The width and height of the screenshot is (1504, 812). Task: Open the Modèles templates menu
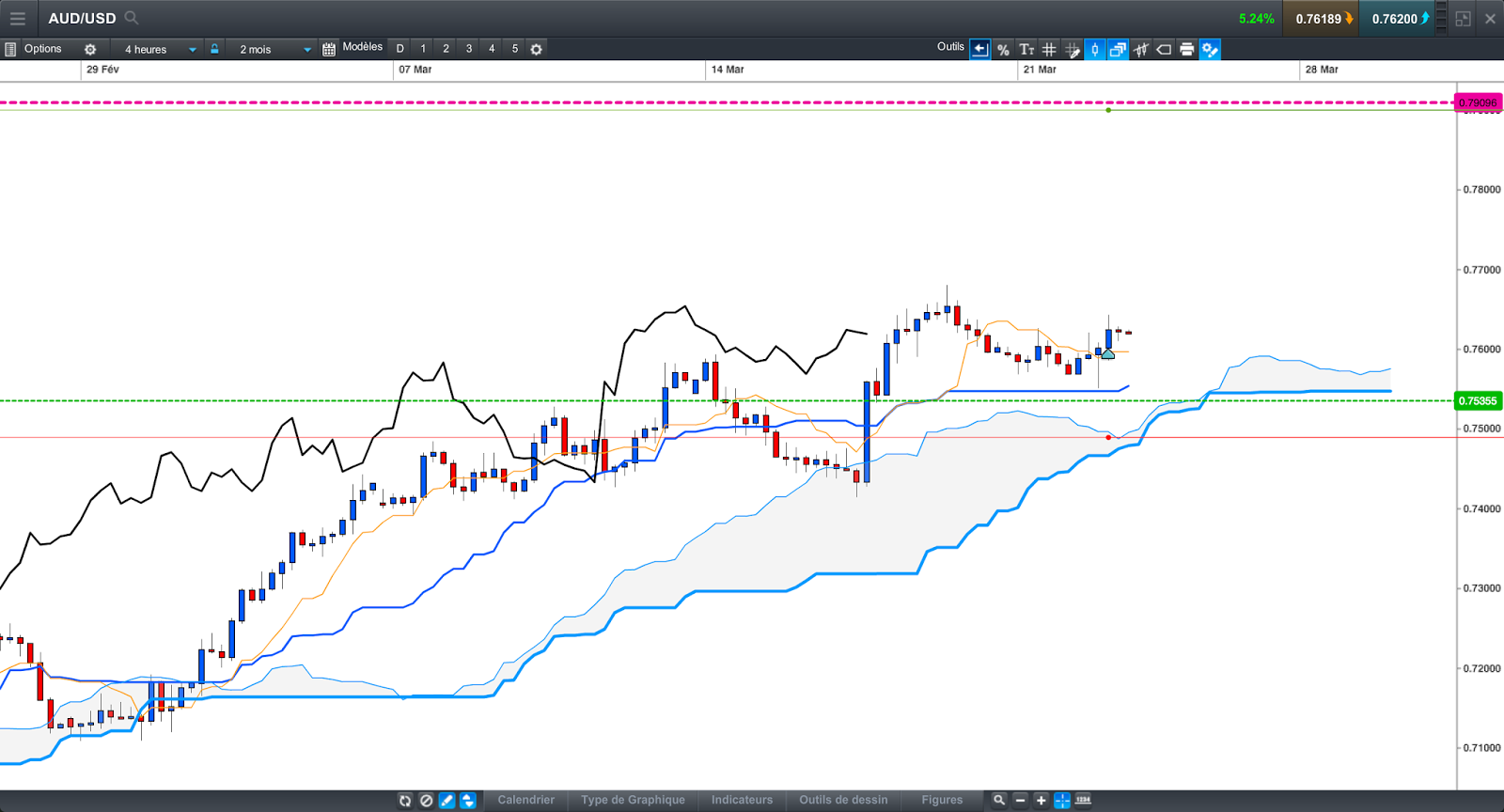(x=362, y=47)
